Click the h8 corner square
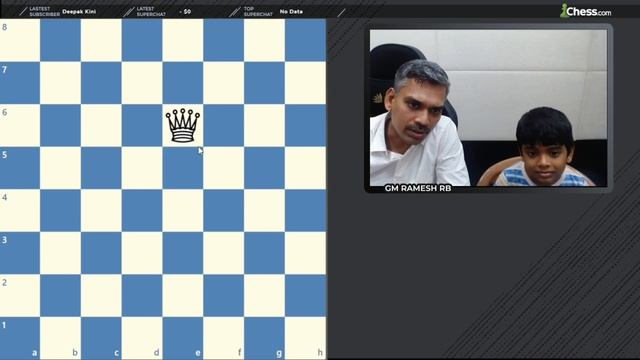The width and height of the screenshot is (640, 360). point(305,40)
